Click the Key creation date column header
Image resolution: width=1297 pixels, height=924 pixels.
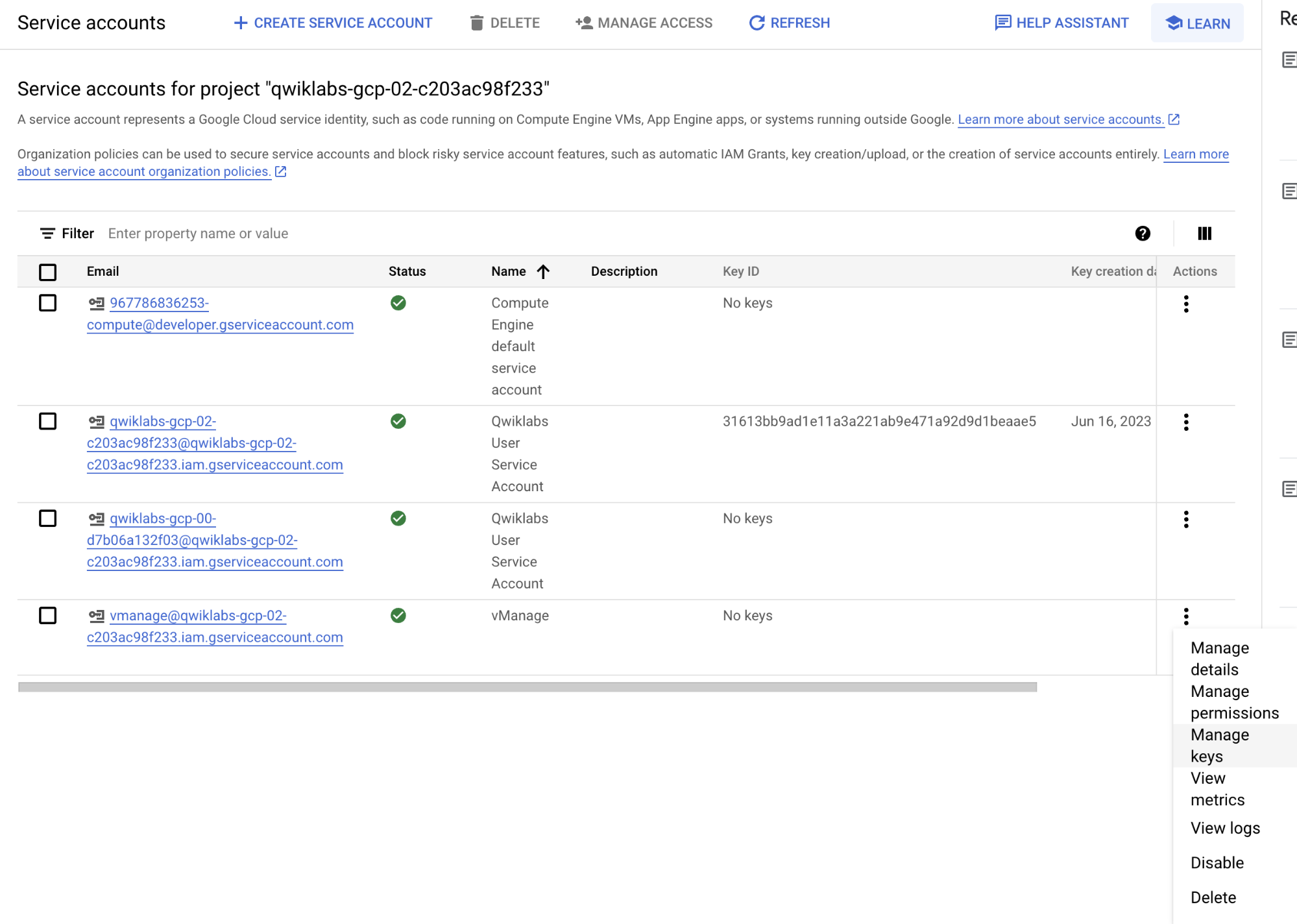pyautogui.click(x=1113, y=271)
